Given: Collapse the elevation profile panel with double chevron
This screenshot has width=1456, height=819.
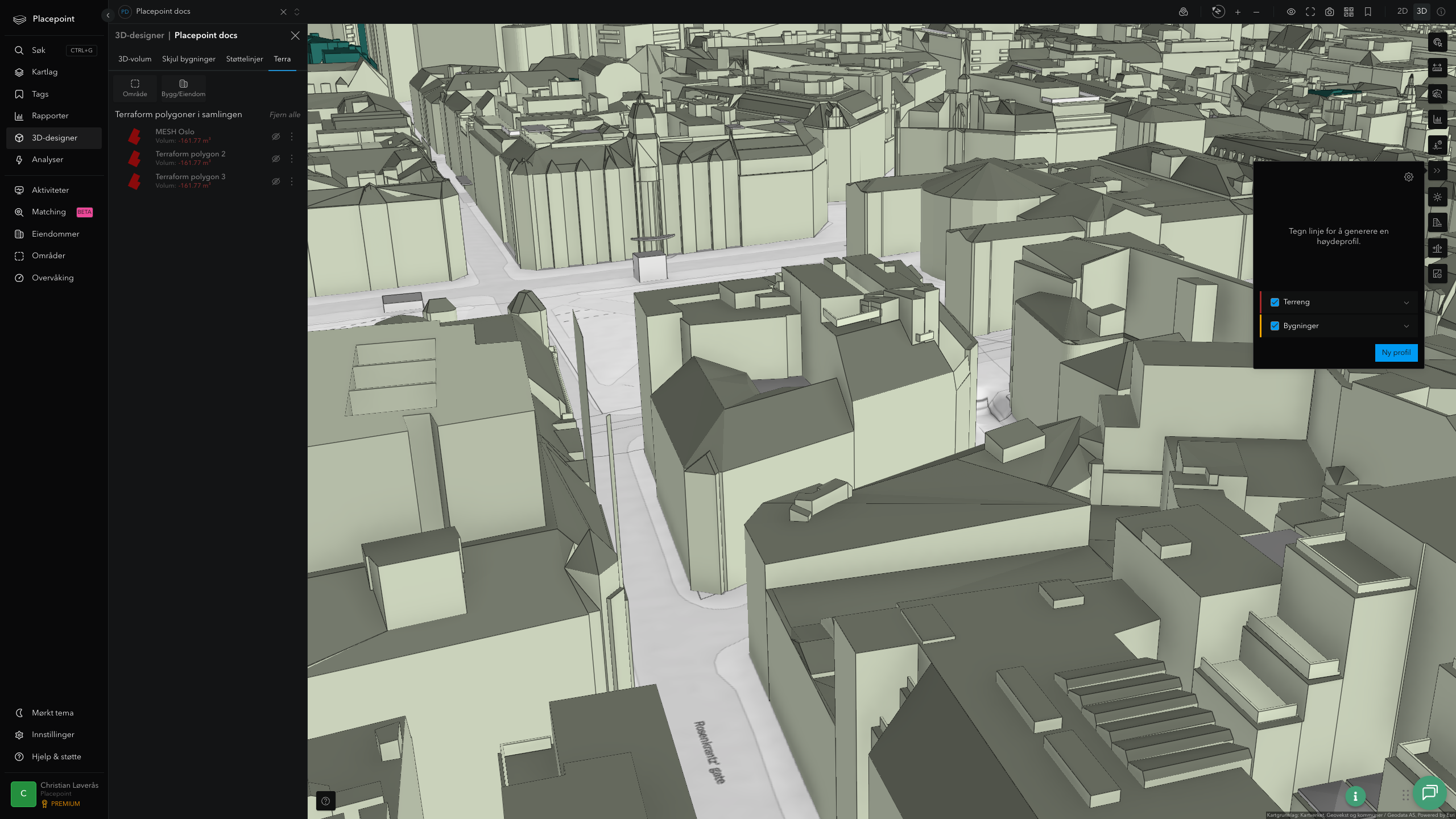Looking at the screenshot, I should coord(1437,171).
